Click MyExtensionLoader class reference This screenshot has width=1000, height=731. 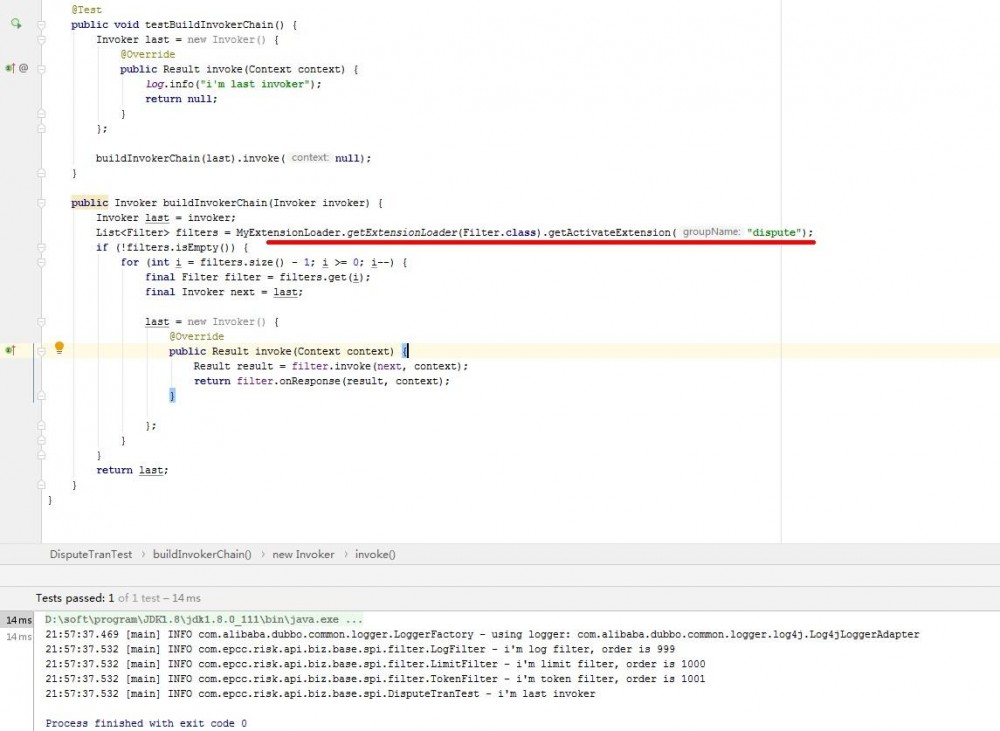(288, 232)
